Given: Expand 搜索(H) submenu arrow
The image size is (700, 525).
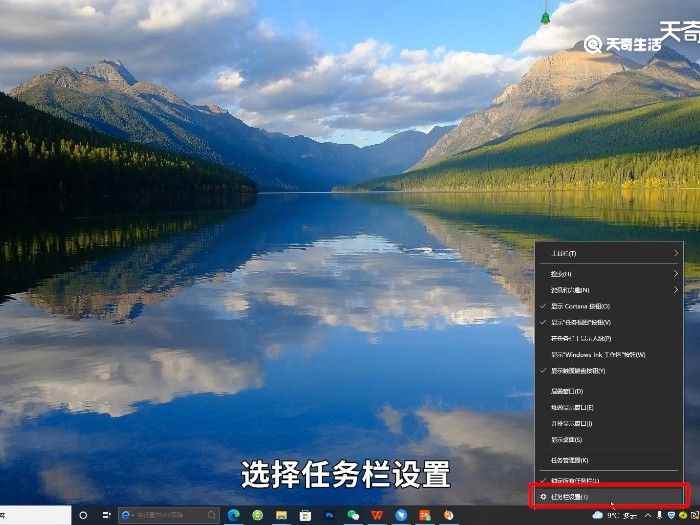Looking at the screenshot, I should [x=676, y=274].
